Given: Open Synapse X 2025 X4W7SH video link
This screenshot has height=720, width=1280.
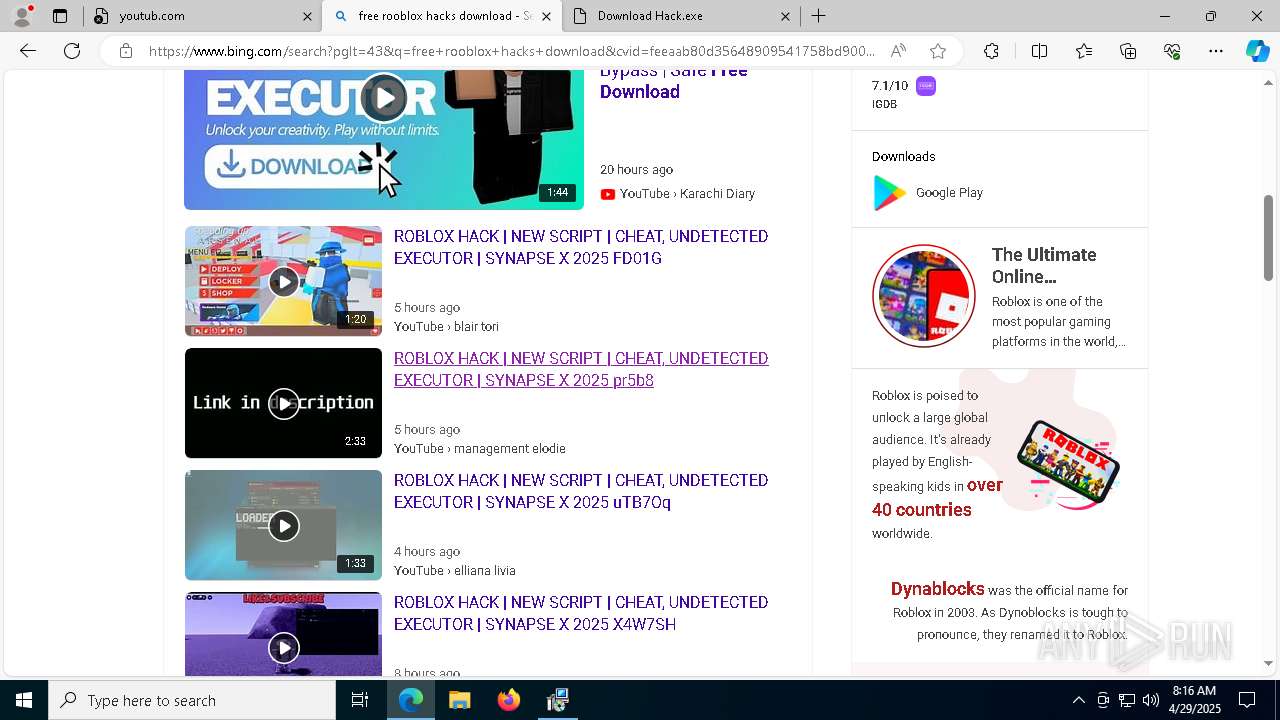Looking at the screenshot, I should point(581,613).
